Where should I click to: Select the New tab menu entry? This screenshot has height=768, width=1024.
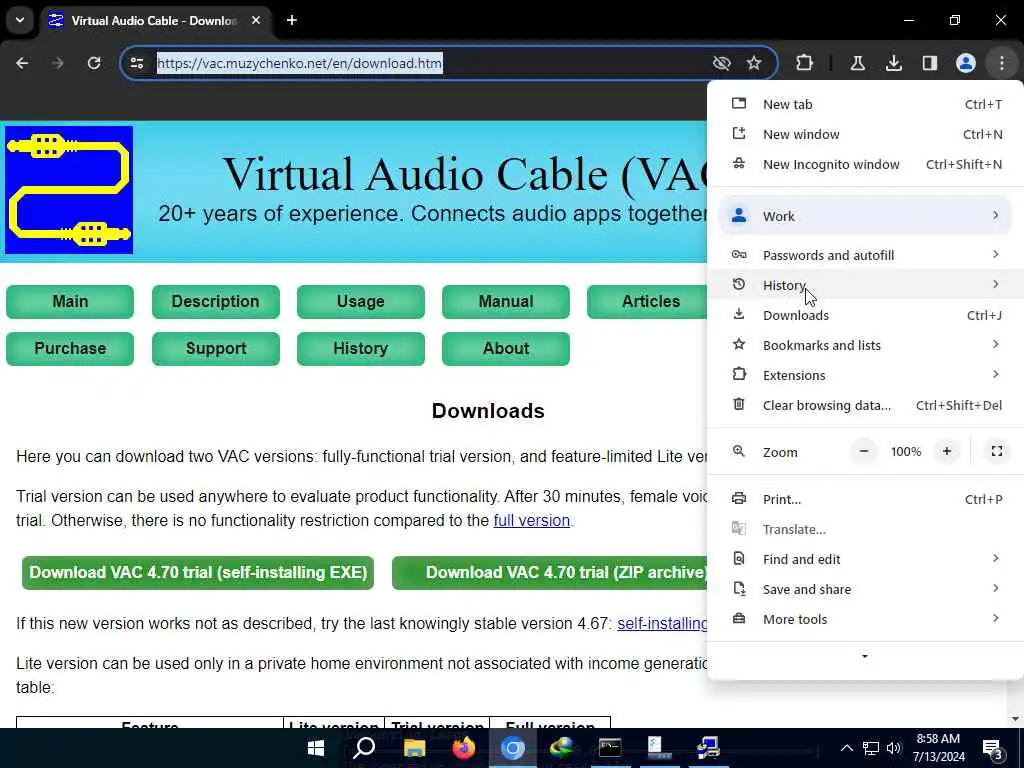pyautogui.click(x=865, y=104)
